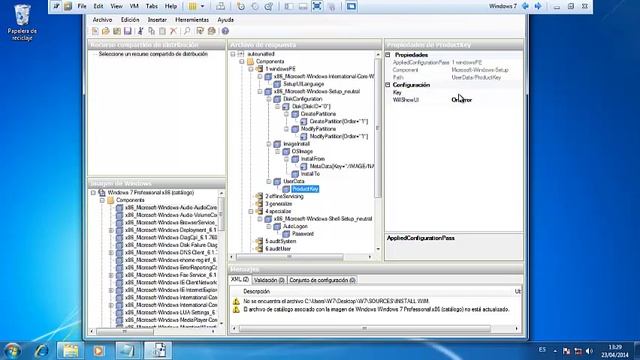Click the Save answer file disk icon
This screenshot has height=360, width=640.
click(x=128, y=31)
